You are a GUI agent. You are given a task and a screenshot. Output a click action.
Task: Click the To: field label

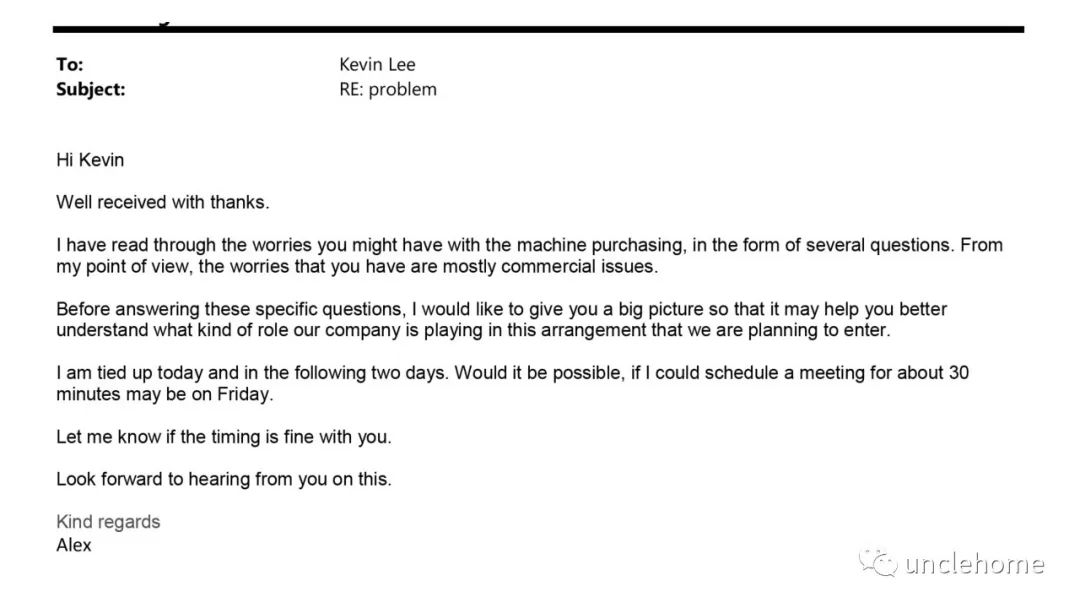click(70, 65)
